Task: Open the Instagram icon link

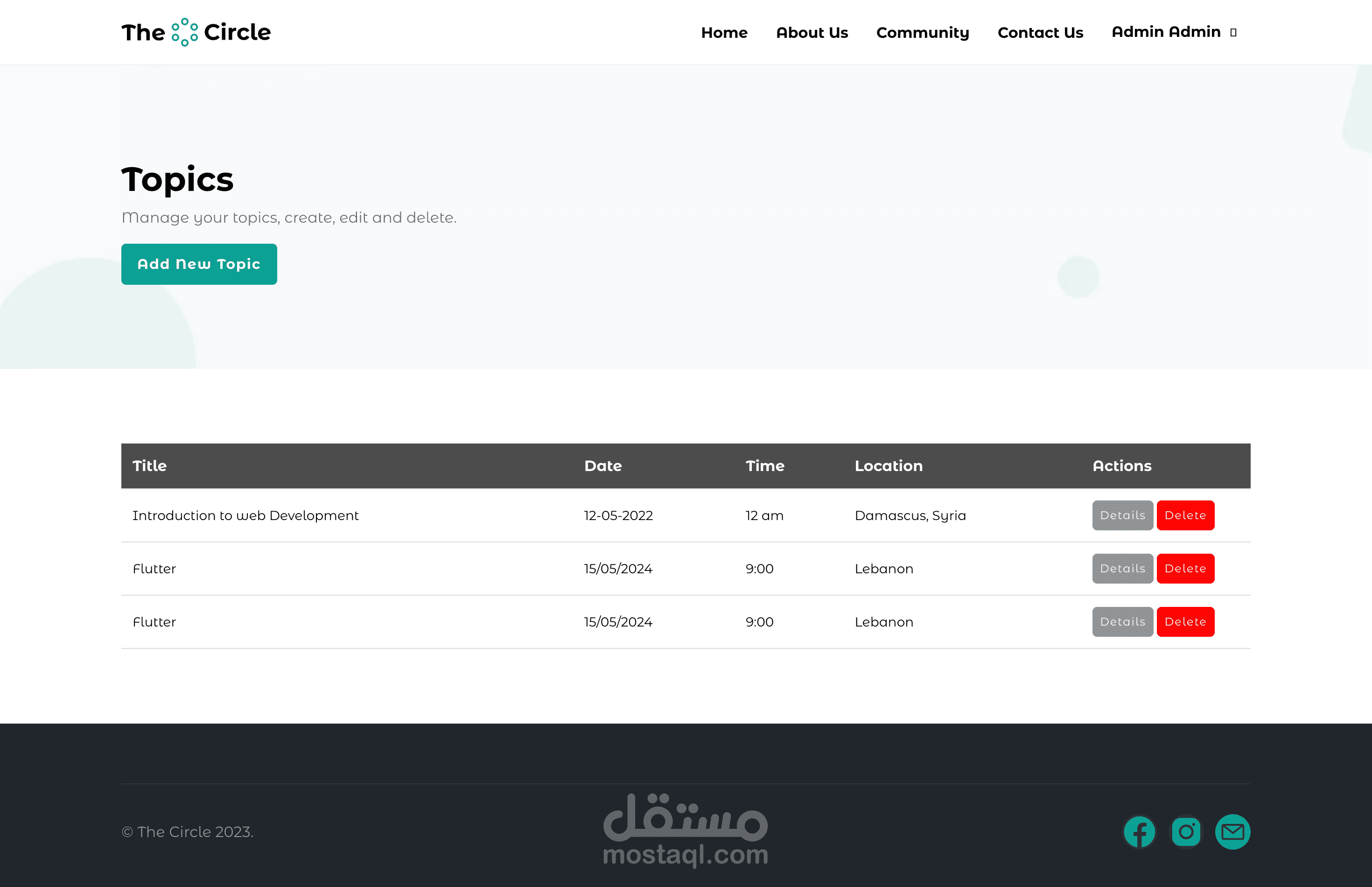Action: [x=1186, y=832]
